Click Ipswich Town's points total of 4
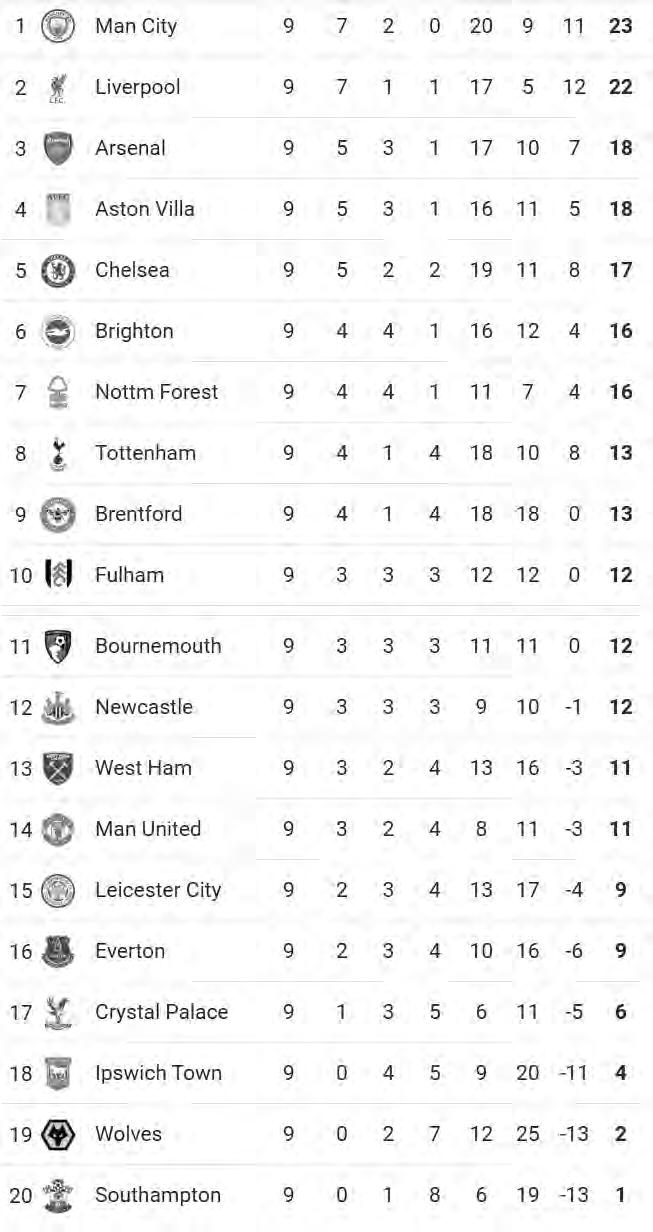 (x=620, y=1073)
